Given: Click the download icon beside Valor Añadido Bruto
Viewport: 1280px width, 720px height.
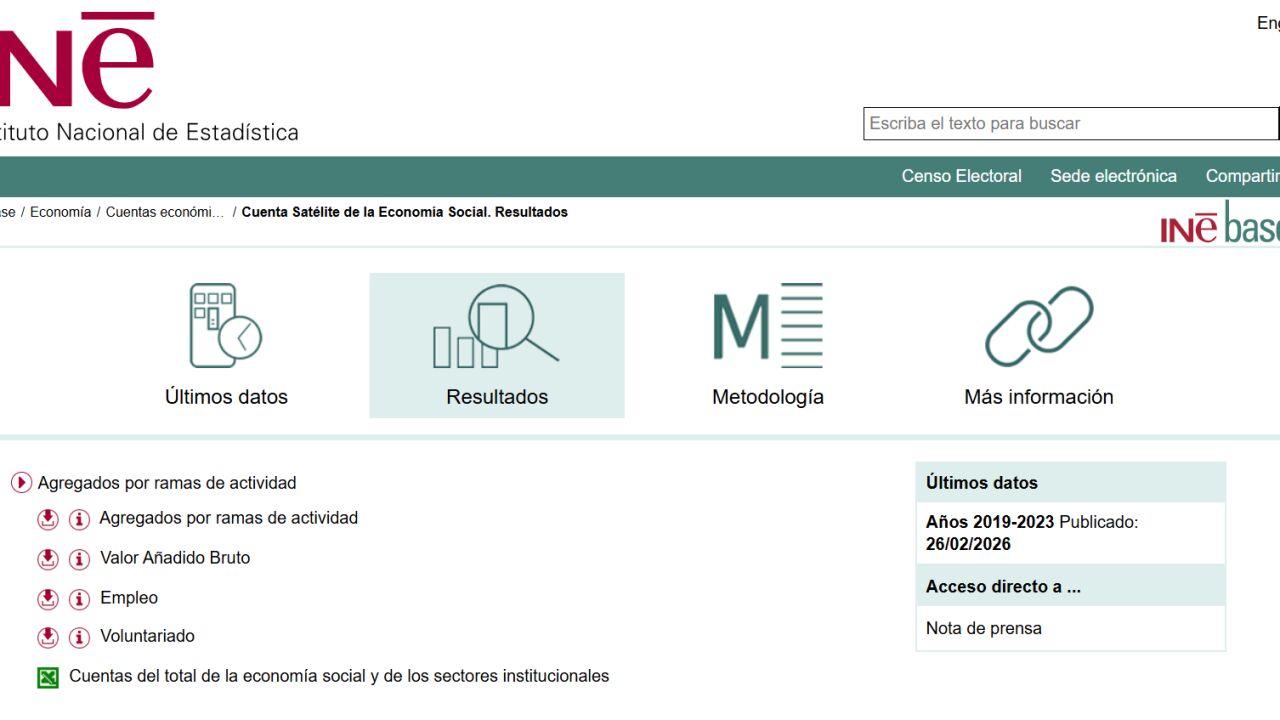Looking at the screenshot, I should [48, 559].
